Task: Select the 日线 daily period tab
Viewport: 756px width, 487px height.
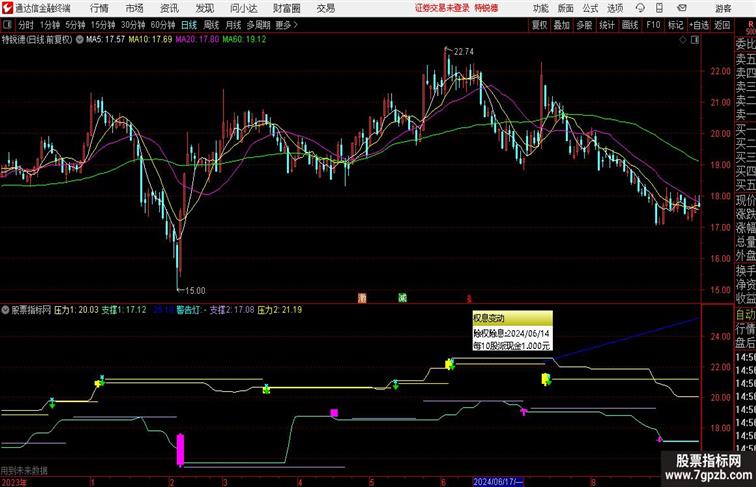Action: point(189,25)
